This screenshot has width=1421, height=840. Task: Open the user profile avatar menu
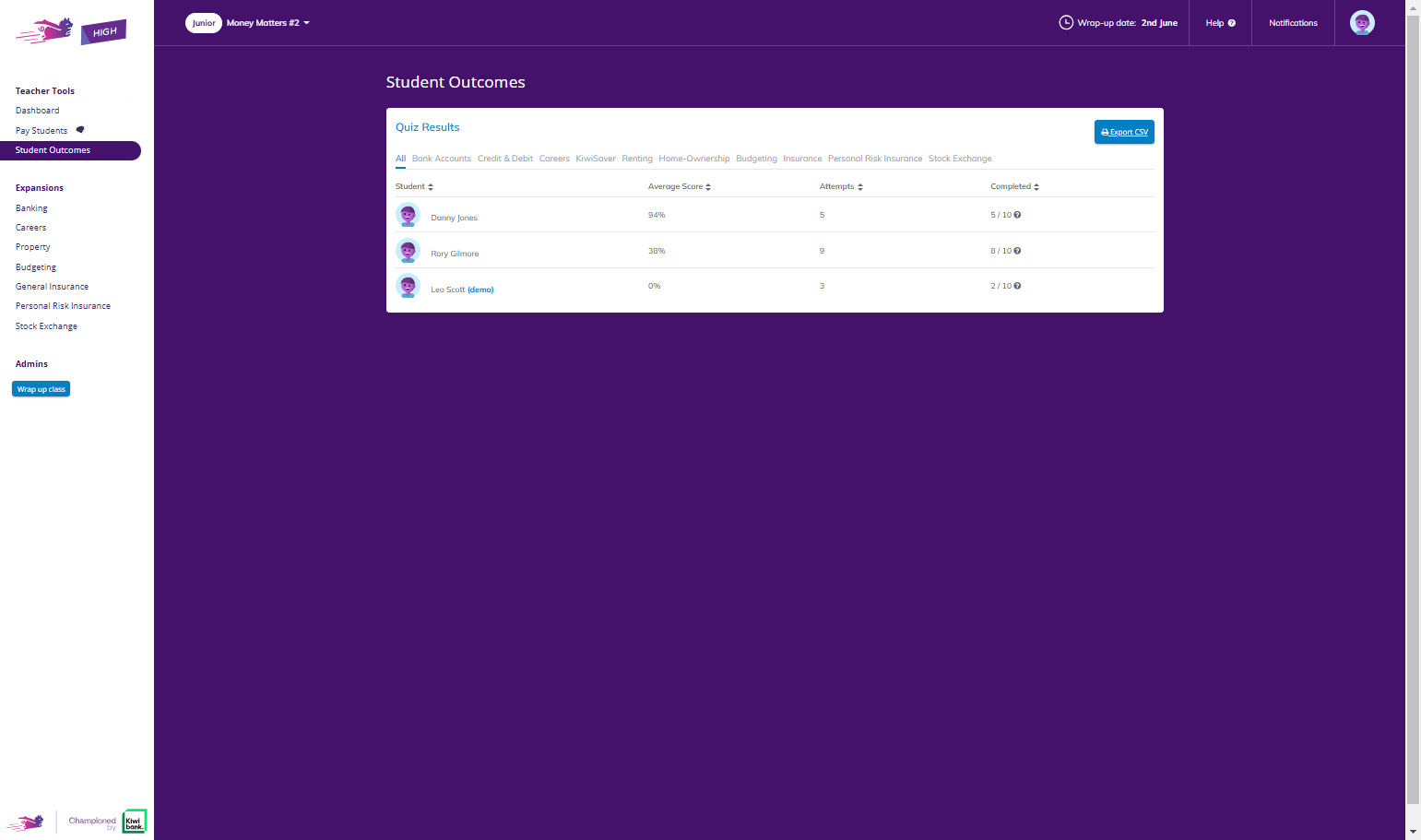[x=1362, y=23]
